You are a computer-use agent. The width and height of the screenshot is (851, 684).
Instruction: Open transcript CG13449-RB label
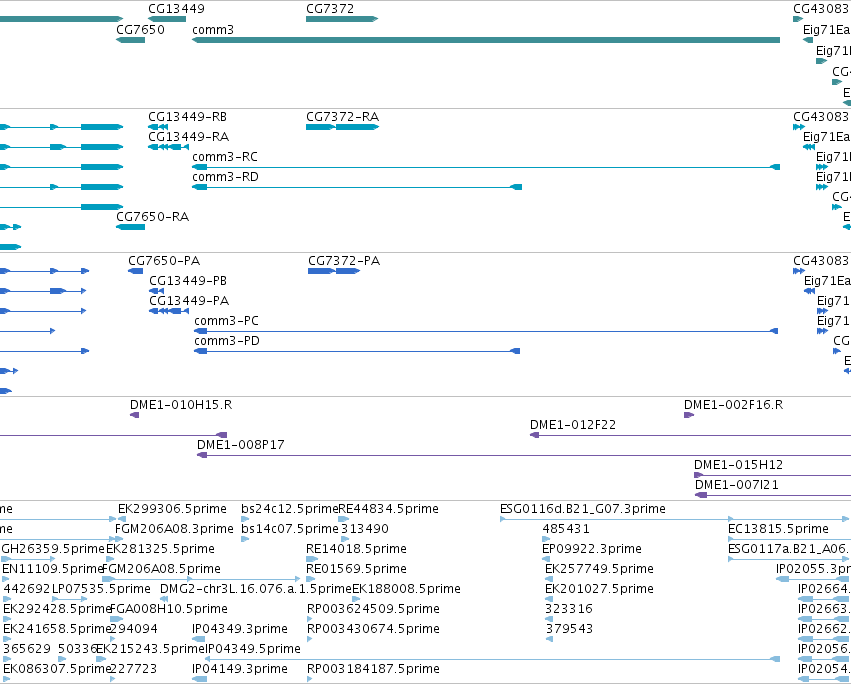187,117
